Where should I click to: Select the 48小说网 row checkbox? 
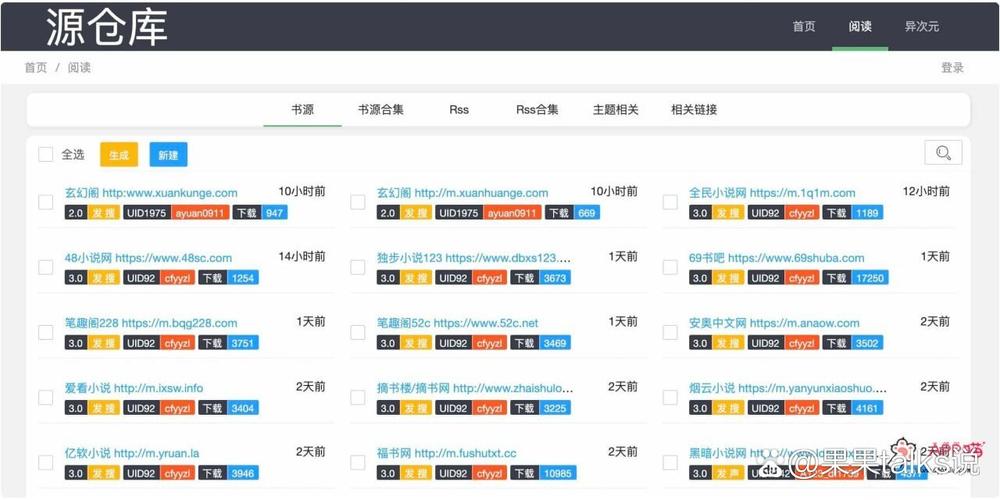(46, 267)
